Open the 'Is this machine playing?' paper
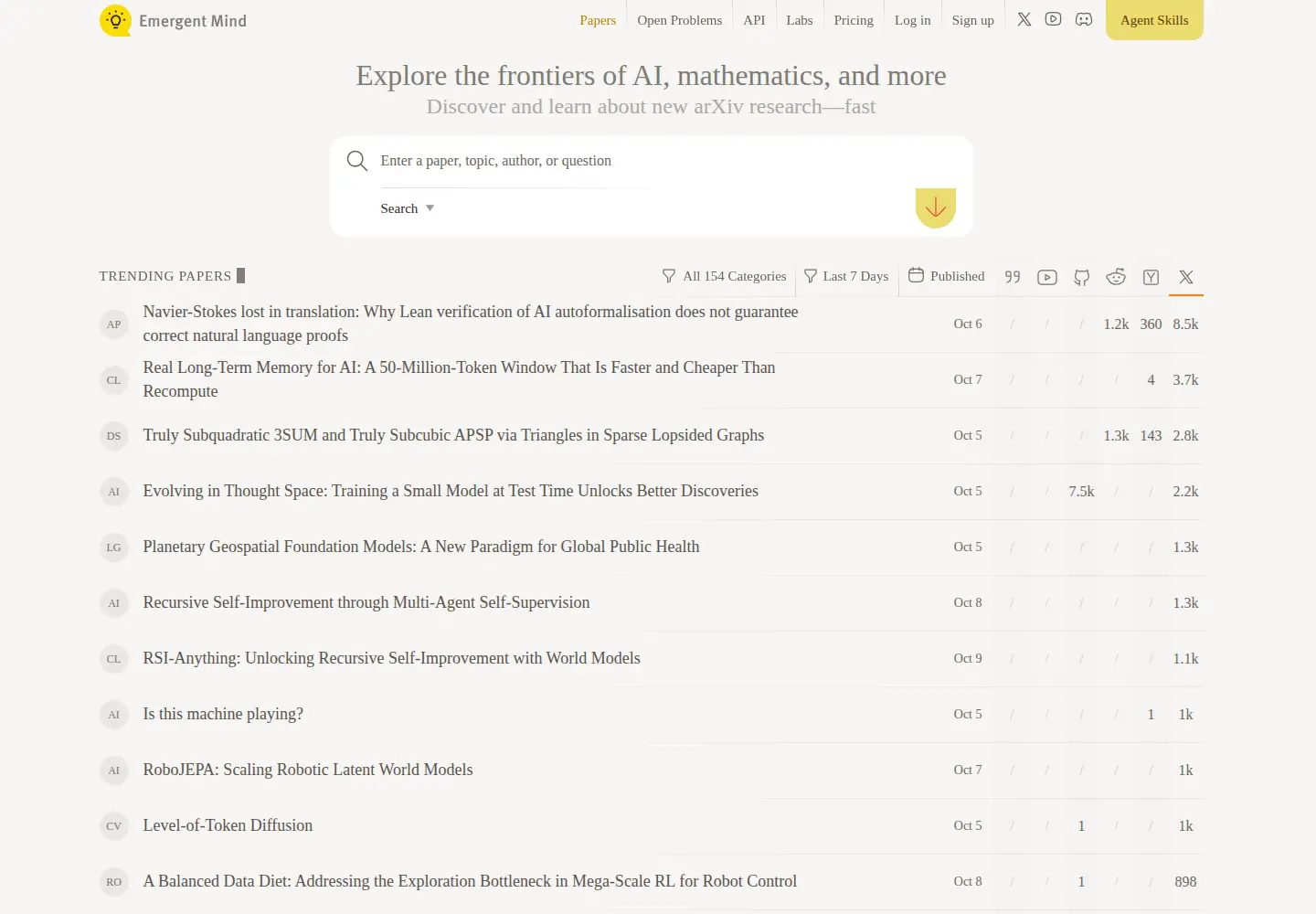 (x=223, y=714)
